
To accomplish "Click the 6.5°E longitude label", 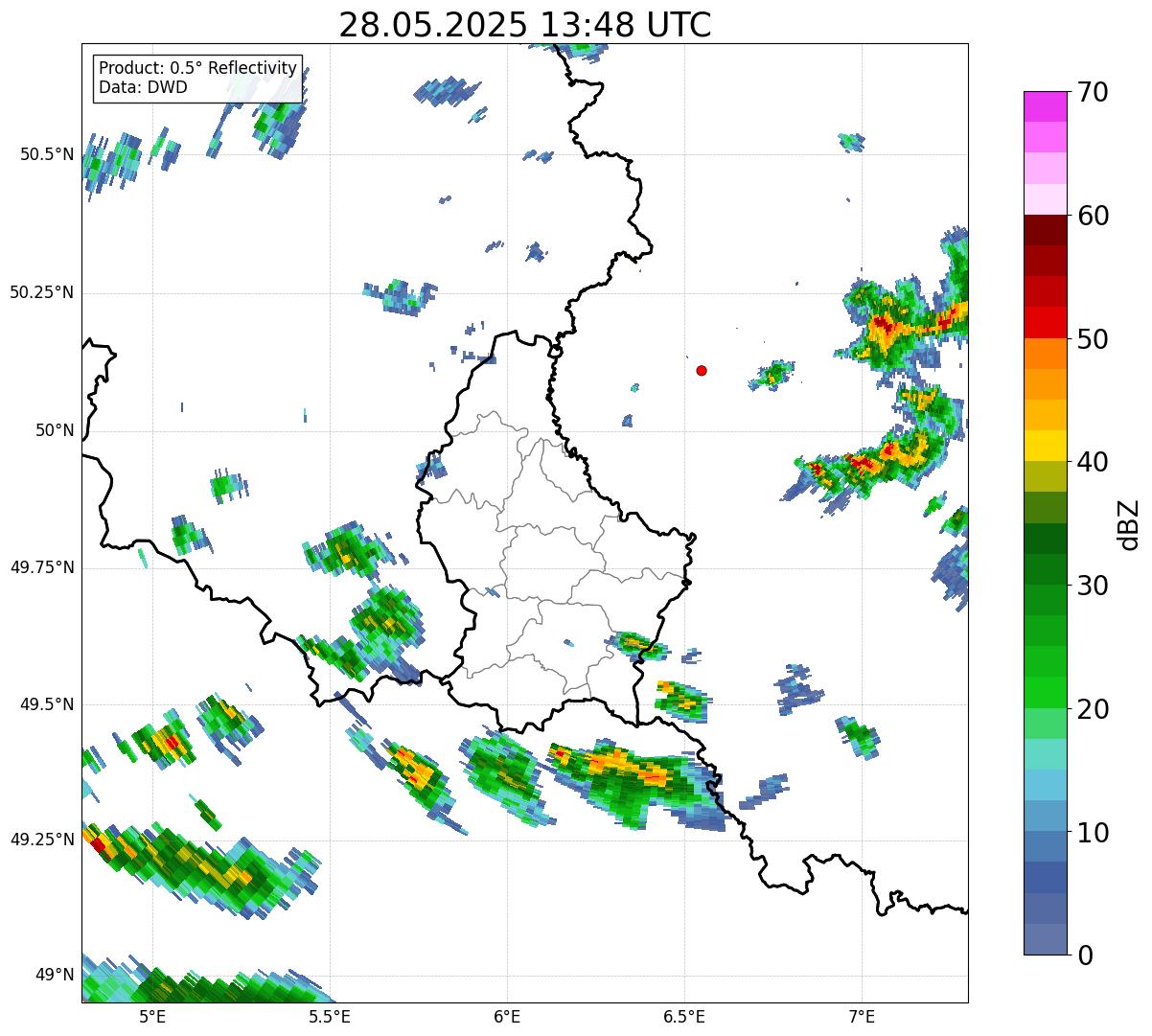I will point(684,1016).
